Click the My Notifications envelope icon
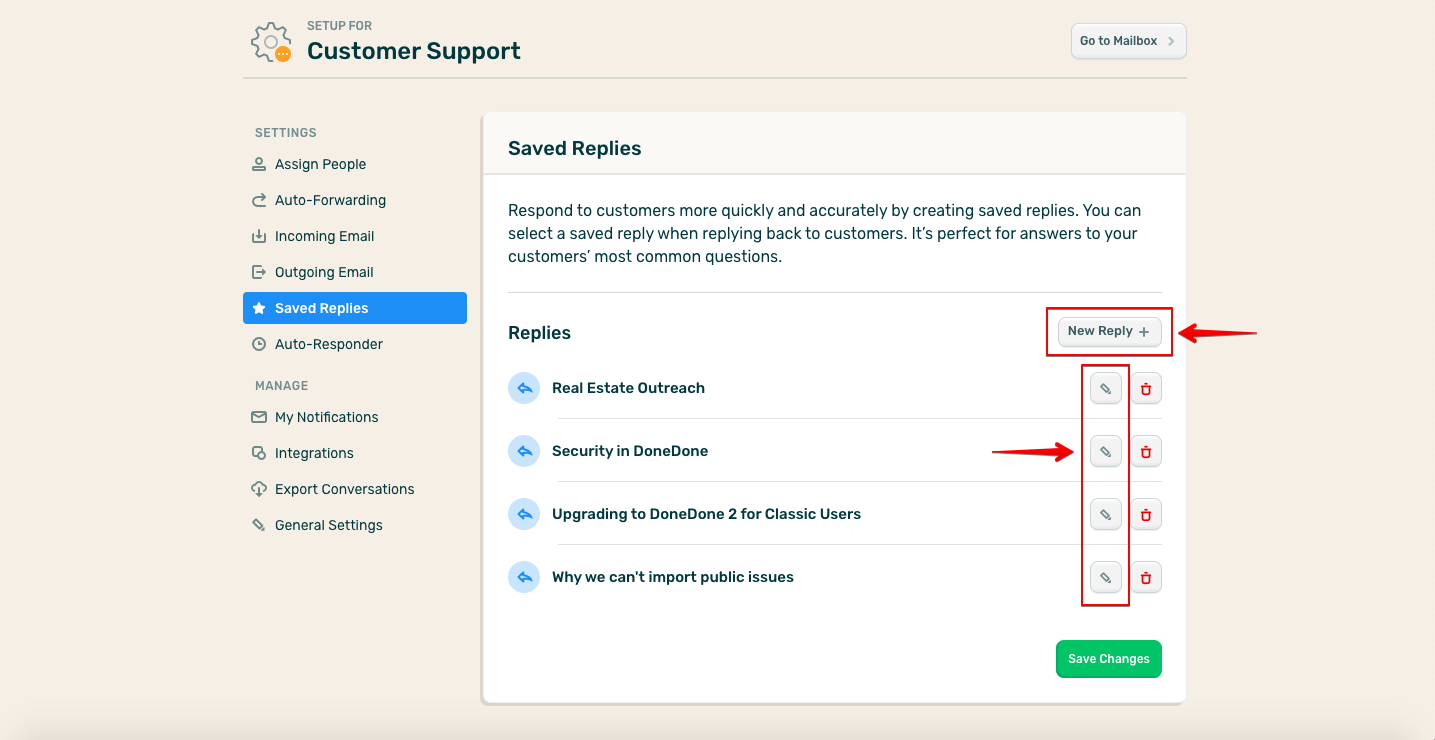 coord(259,417)
